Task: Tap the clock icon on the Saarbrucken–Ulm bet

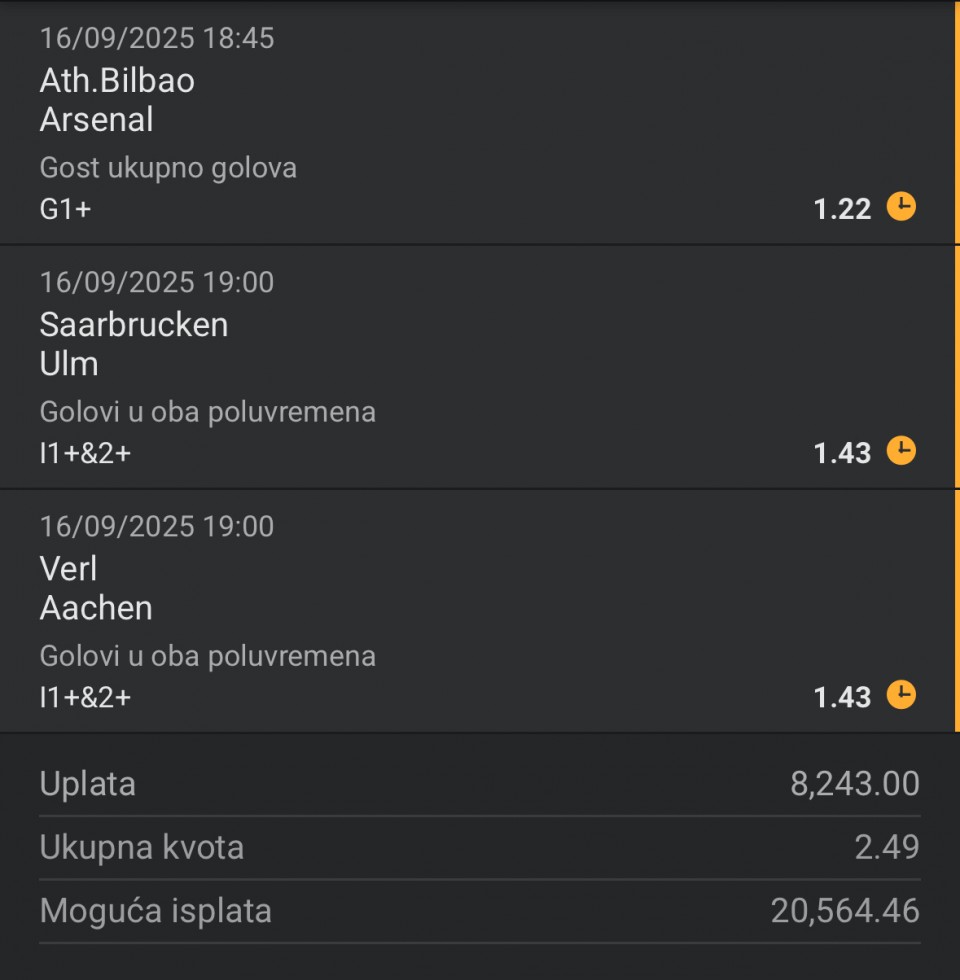Action: [901, 451]
